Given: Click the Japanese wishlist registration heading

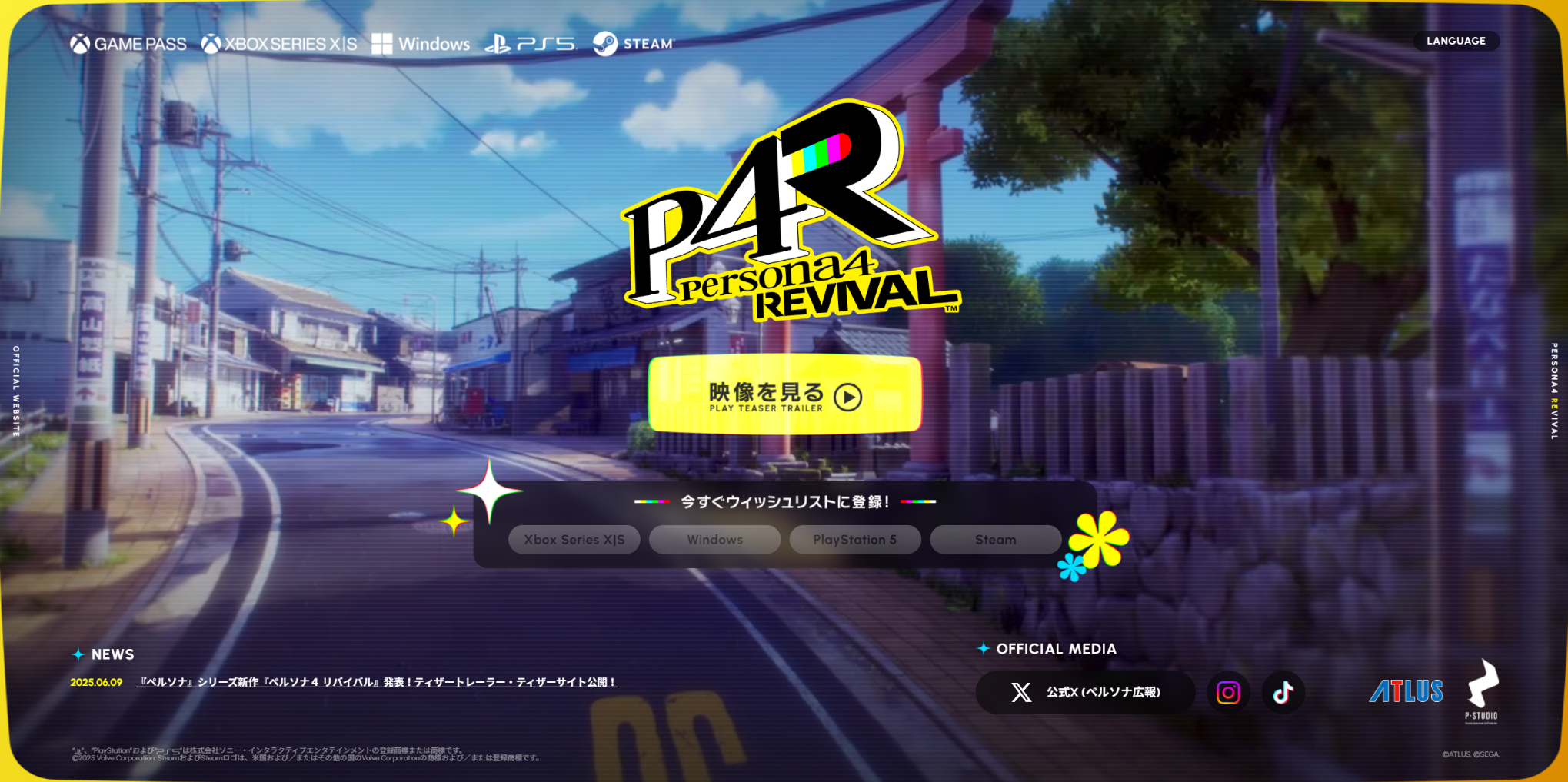Looking at the screenshot, I should point(785,502).
